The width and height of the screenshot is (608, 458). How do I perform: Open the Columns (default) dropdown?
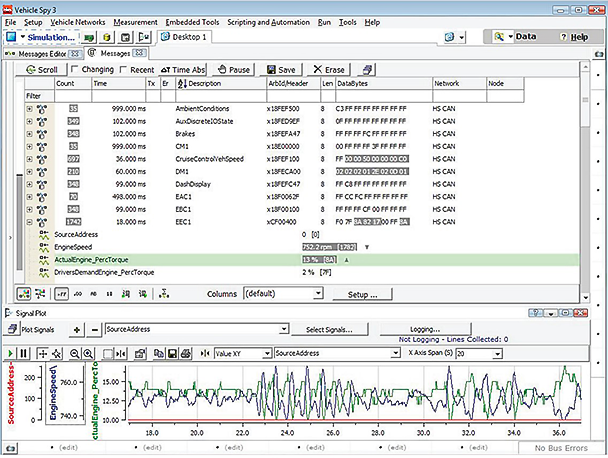318,294
